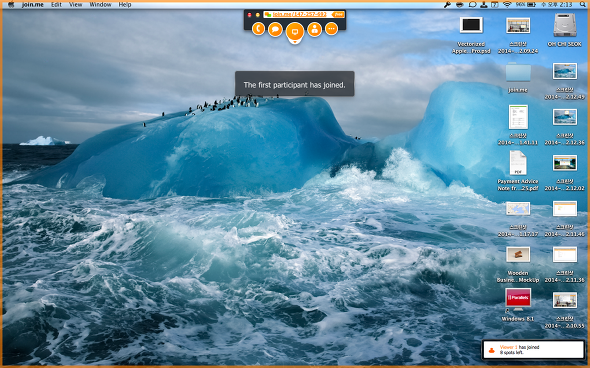Select the screenshot thumbnail ending 2.11.46

565,219
